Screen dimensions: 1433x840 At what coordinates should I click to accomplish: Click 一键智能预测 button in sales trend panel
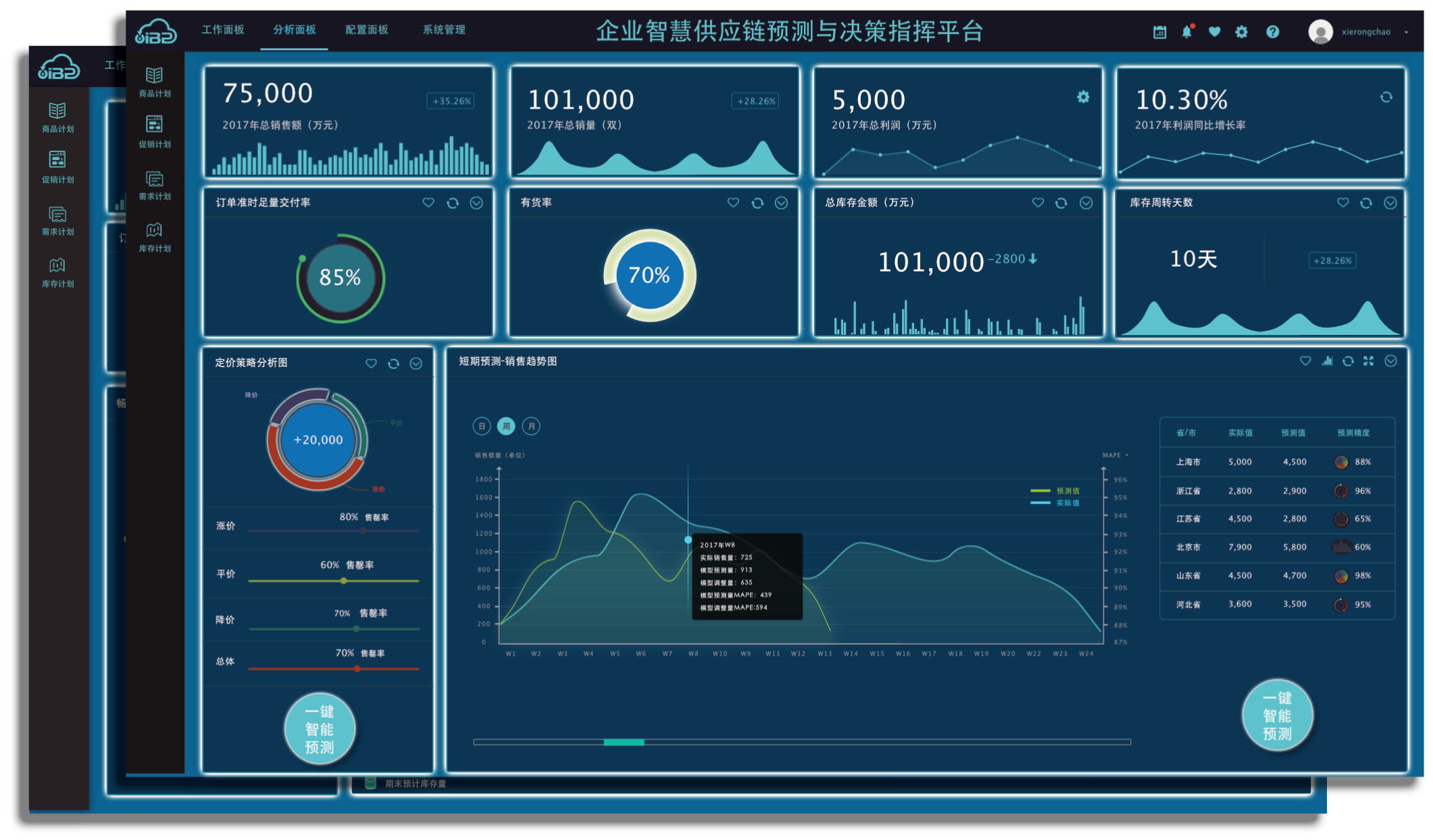point(1277,715)
